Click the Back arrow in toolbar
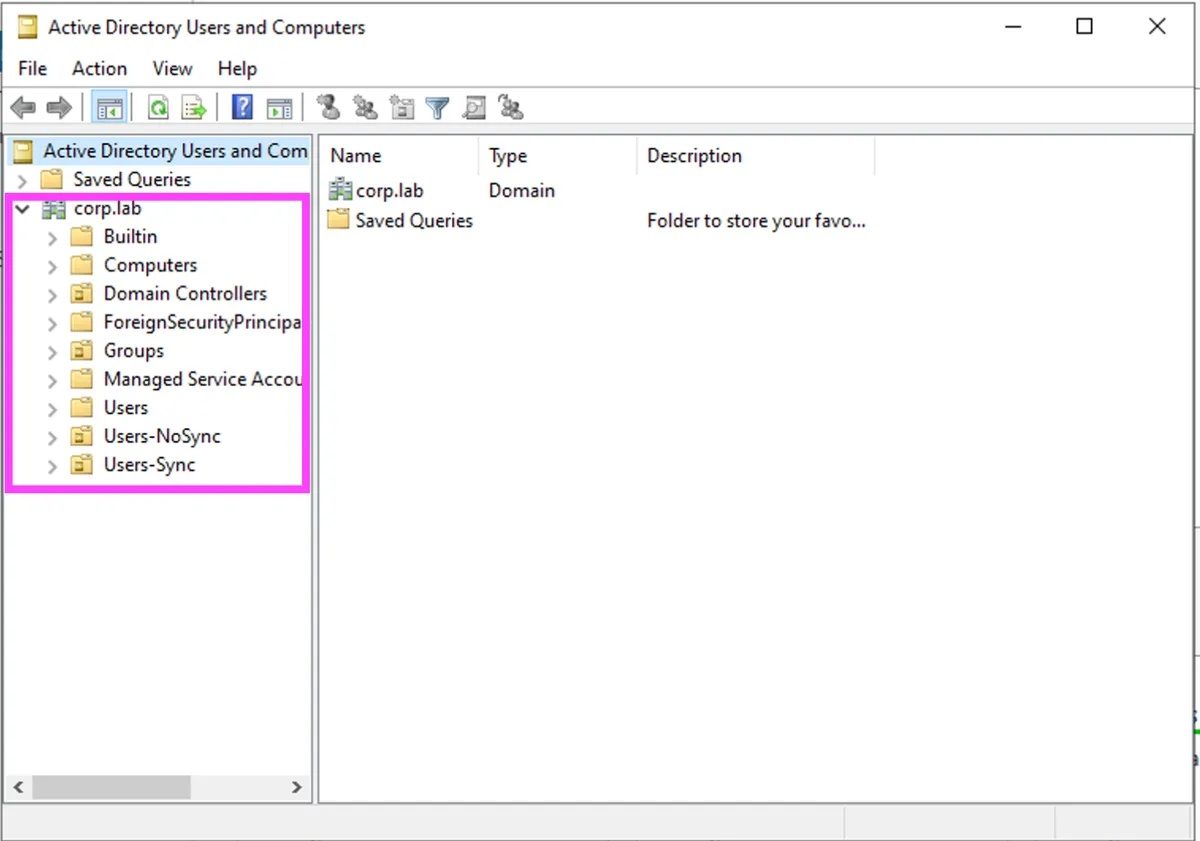The image size is (1200, 841). pos(23,108)
